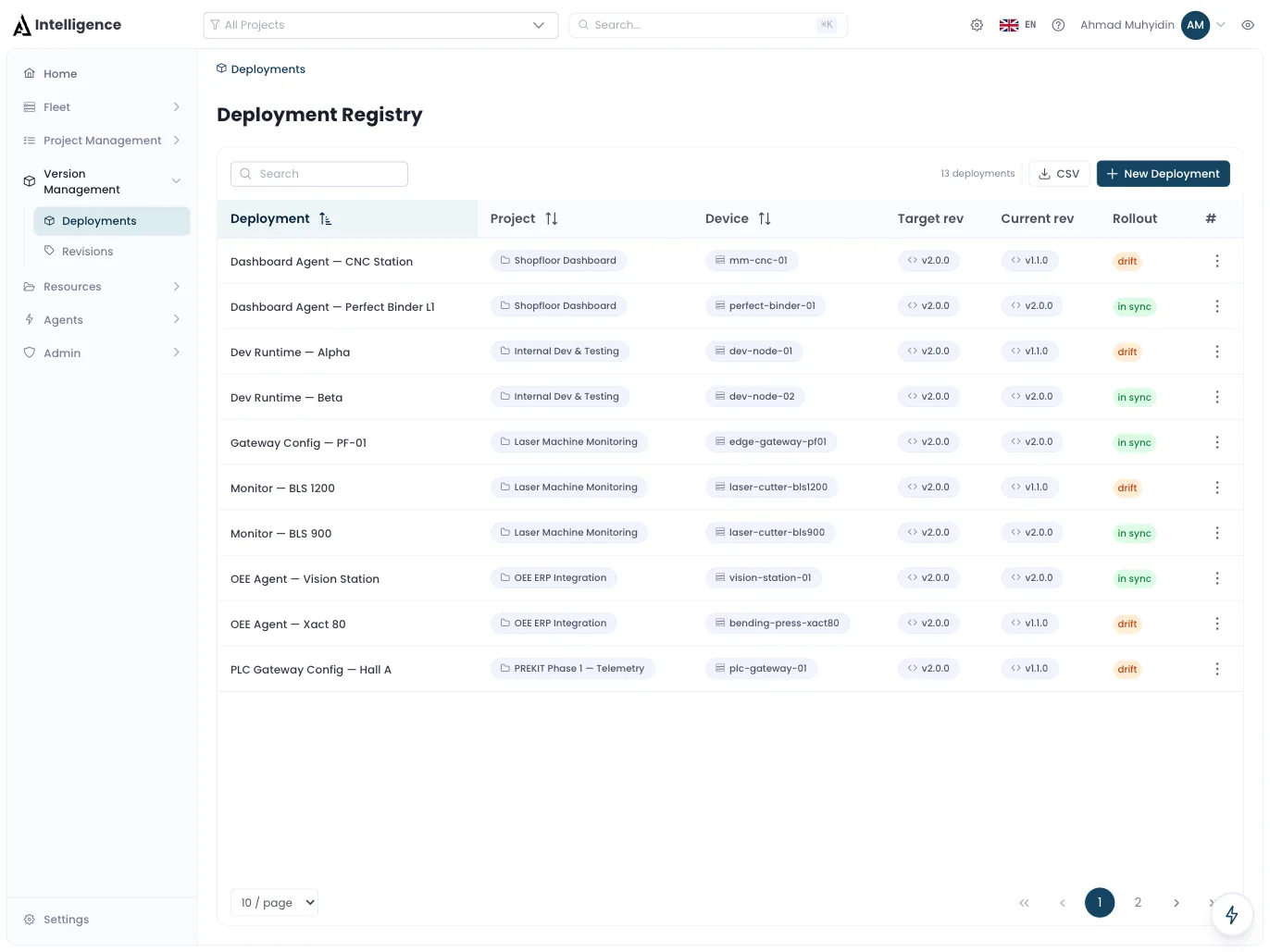Viewport: 1270px width, 952px height.
Task: Expand the Resources sidebar section
Action: click(102, 287)
